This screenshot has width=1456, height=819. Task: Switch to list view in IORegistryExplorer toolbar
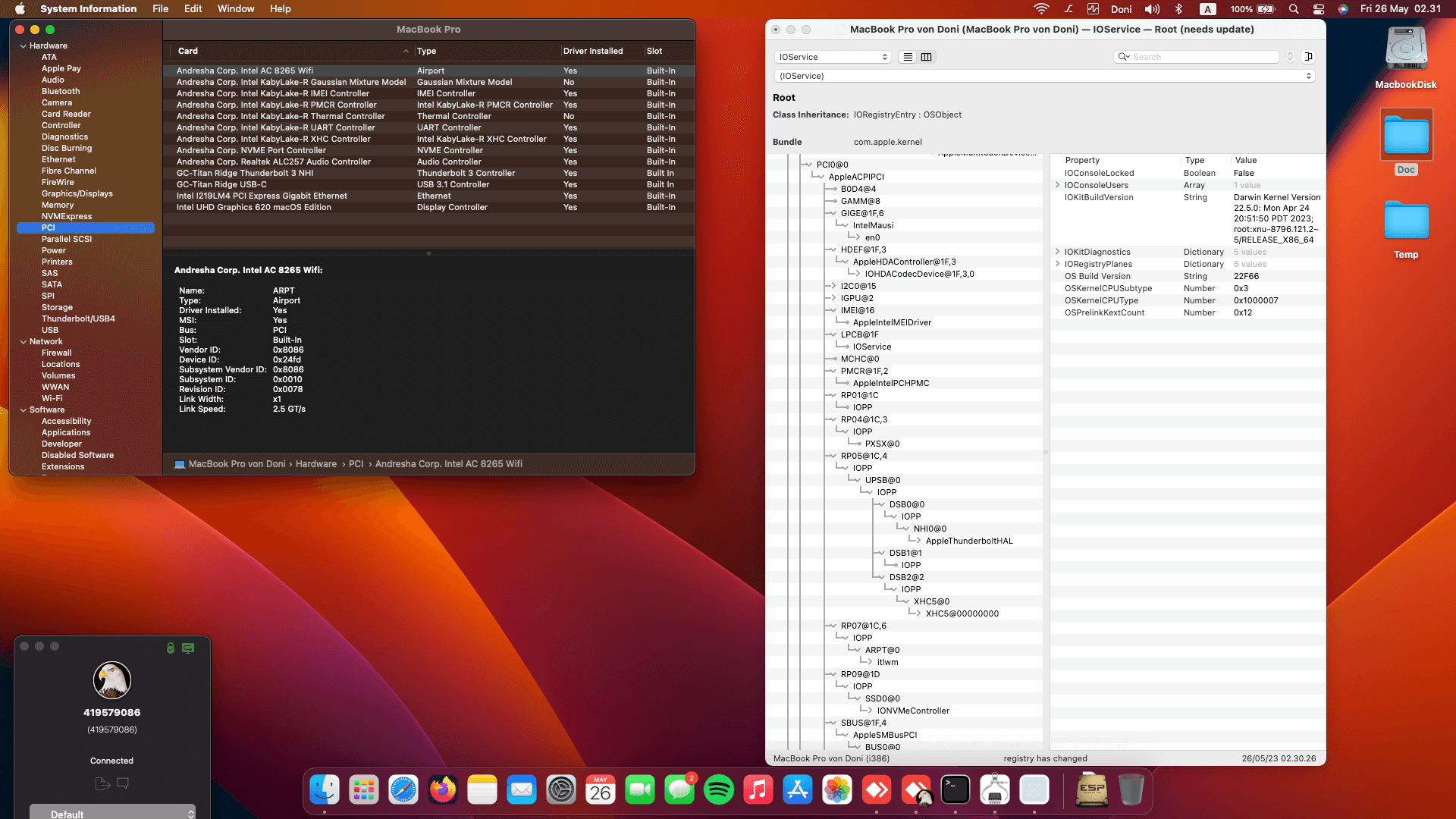[907, 57]
